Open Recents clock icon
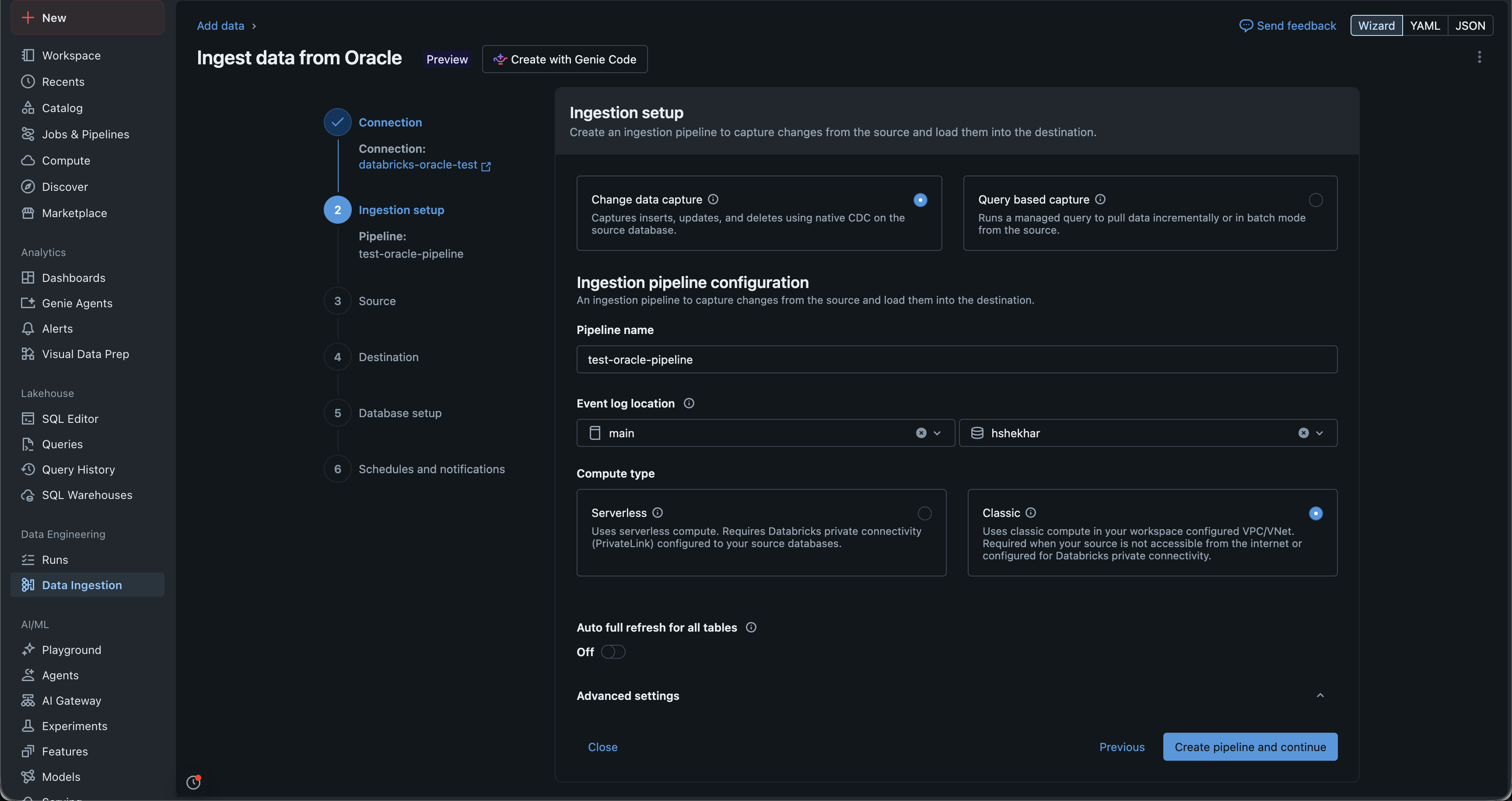Screen dimensions: 1512x801 pyautogui.click(x=28, y=81)
